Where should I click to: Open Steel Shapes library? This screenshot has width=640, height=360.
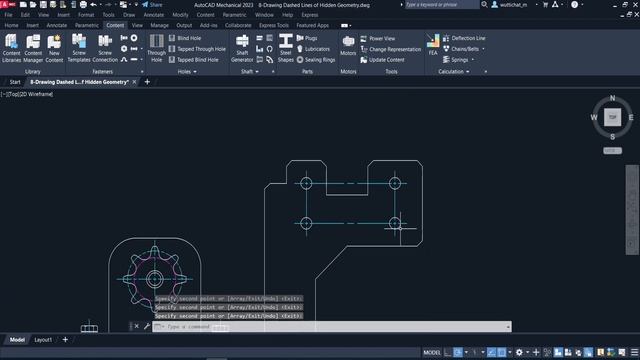(286, 48)
